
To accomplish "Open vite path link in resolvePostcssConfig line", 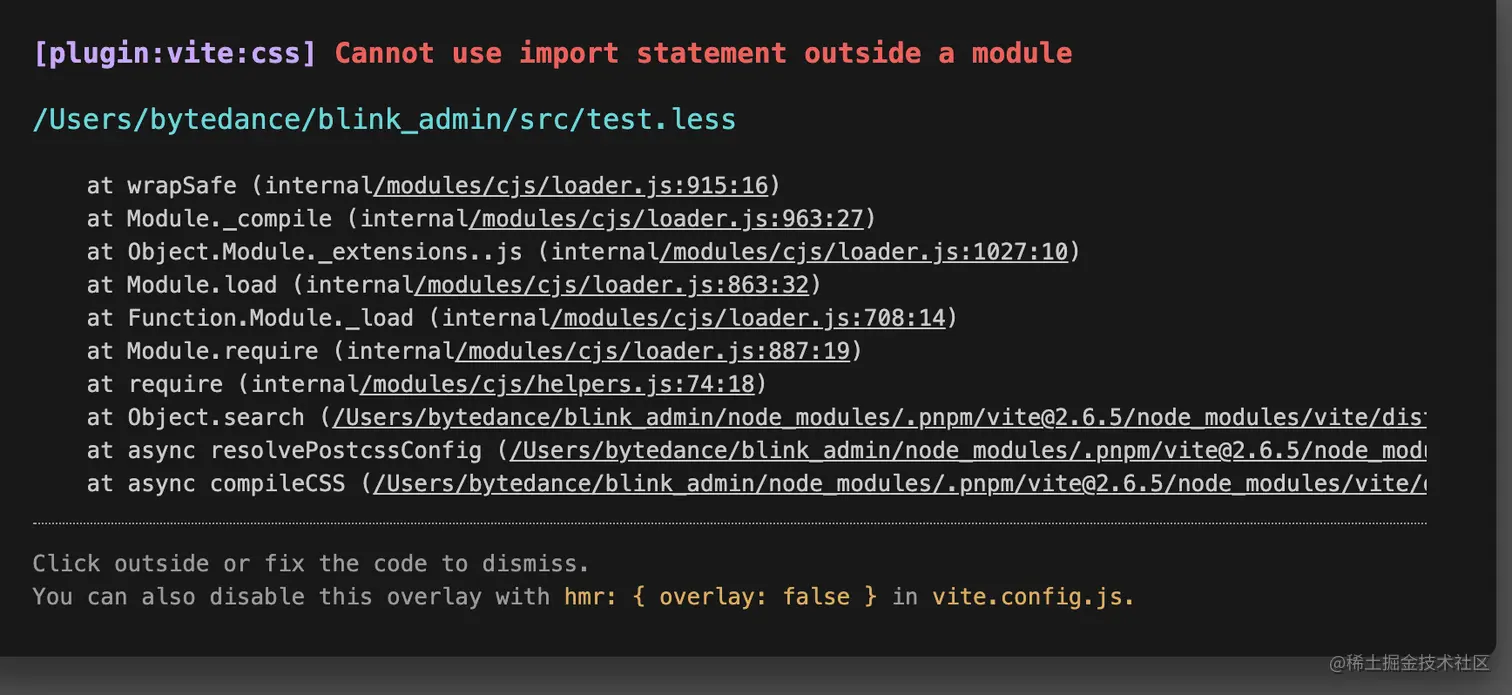I will [x=968, y=450].
